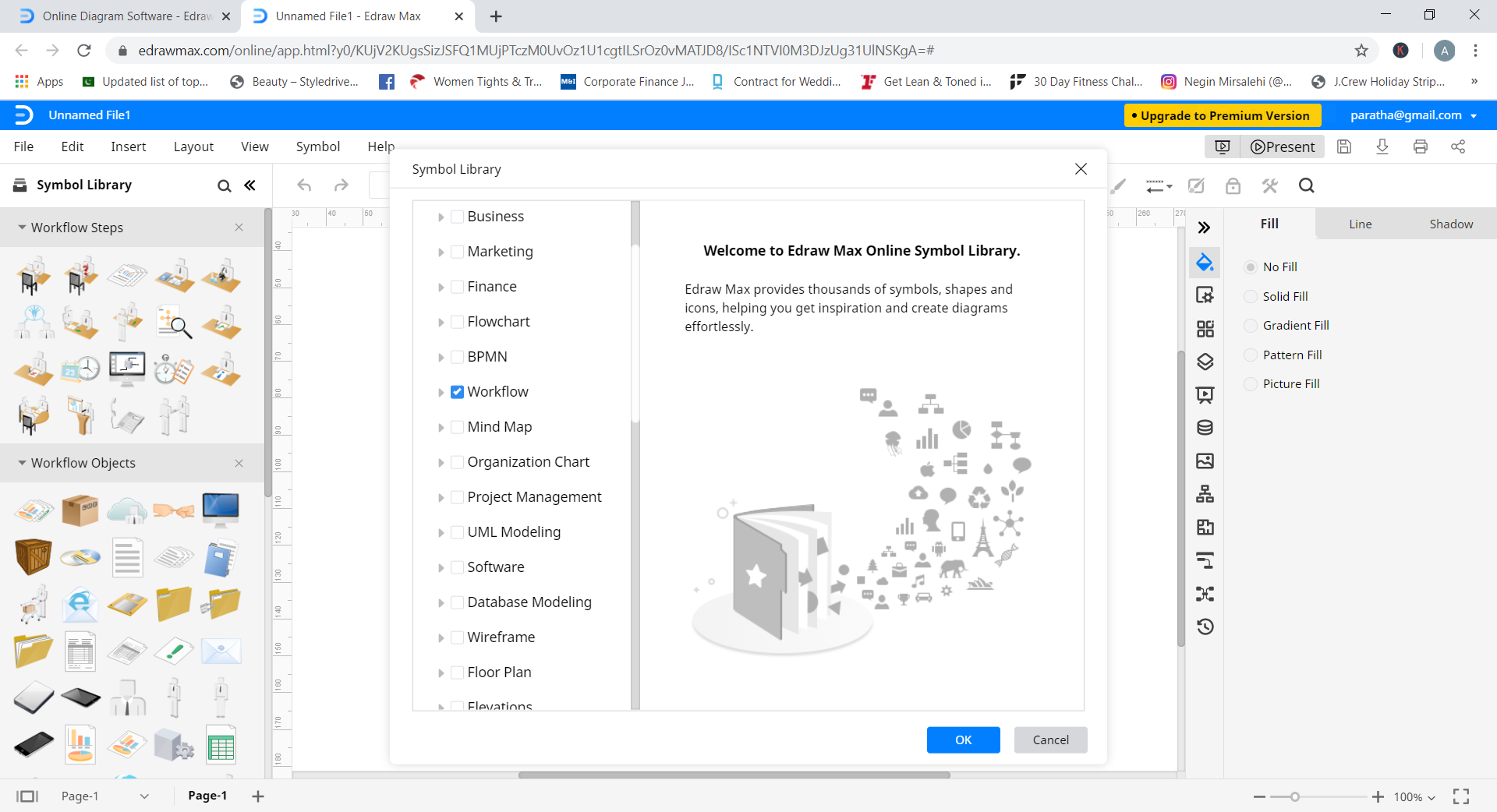Click Upgrade to Premium Version button

point(1223,115)
